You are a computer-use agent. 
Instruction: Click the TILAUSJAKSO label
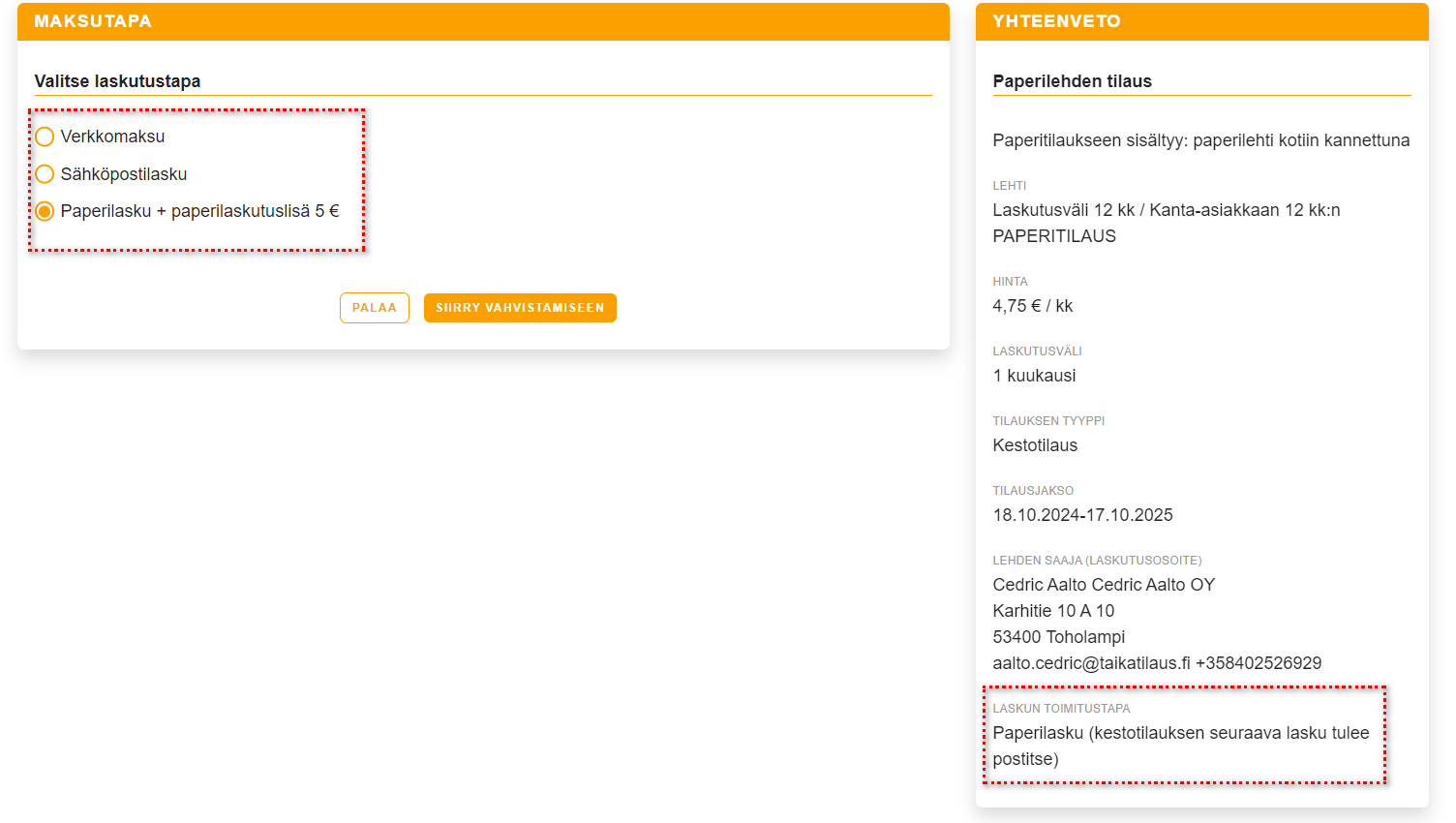pyautogui.click(x=1033, y=491)
